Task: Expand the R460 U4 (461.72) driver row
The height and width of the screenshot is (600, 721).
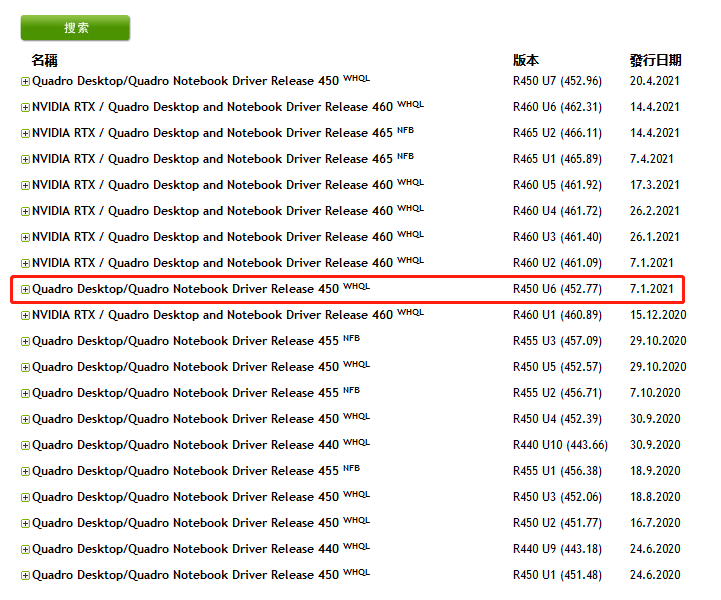Action: point(25,211)
